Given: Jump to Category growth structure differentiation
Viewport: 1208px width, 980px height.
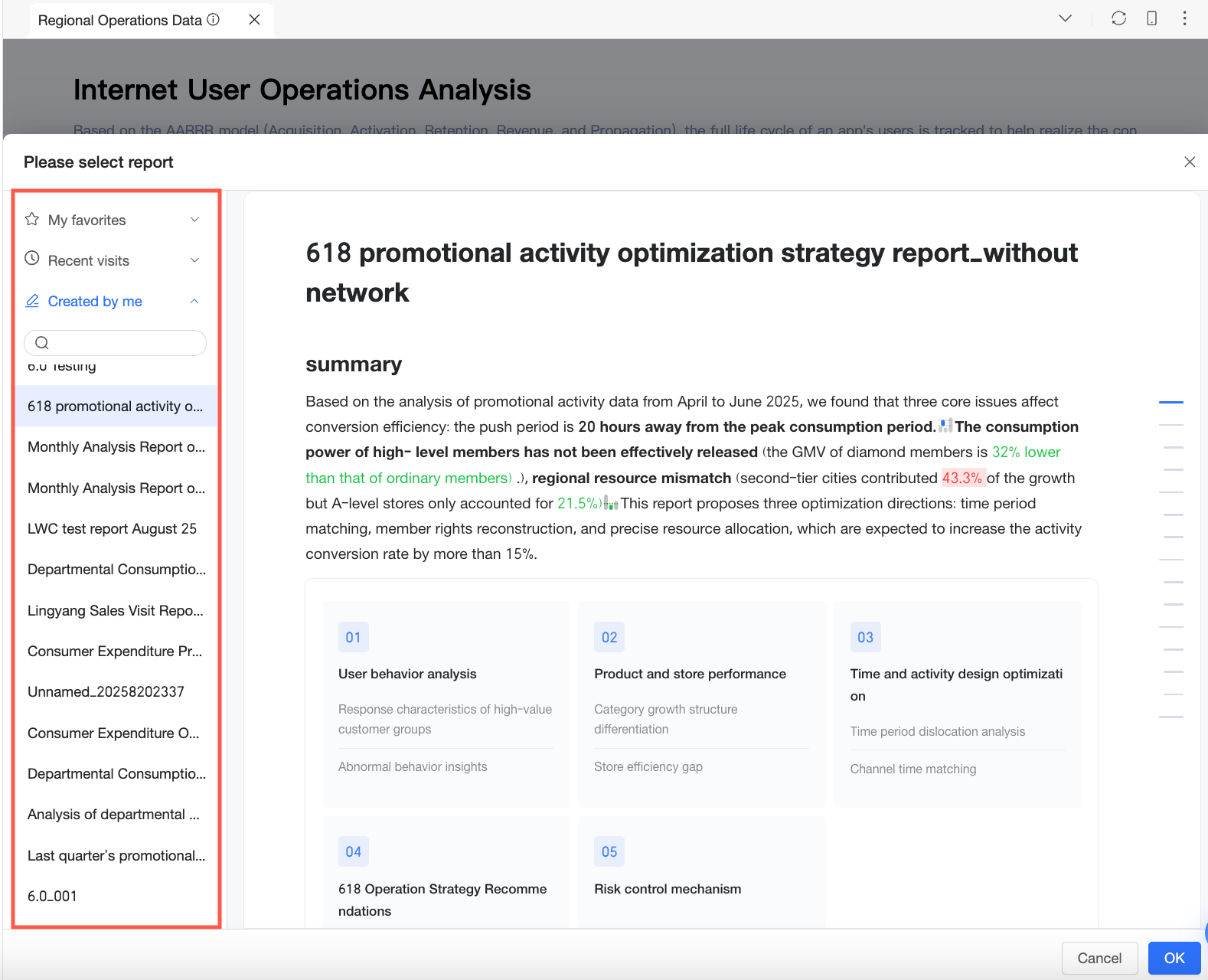Looking at the screenshot, I should 666,719.
